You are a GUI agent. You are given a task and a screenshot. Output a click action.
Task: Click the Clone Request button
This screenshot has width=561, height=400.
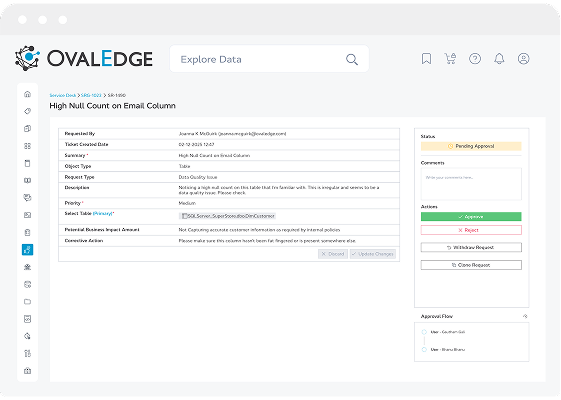[x=471, y=265]
